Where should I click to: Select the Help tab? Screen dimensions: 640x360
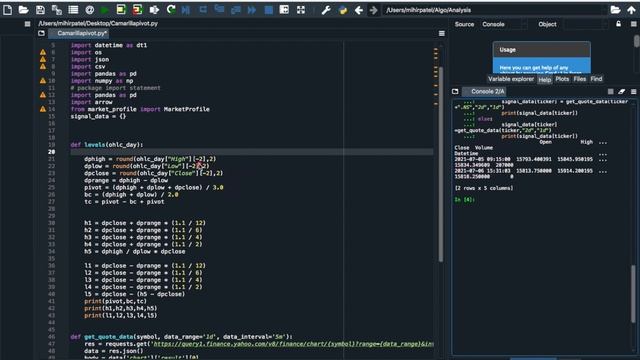(544, 80)
